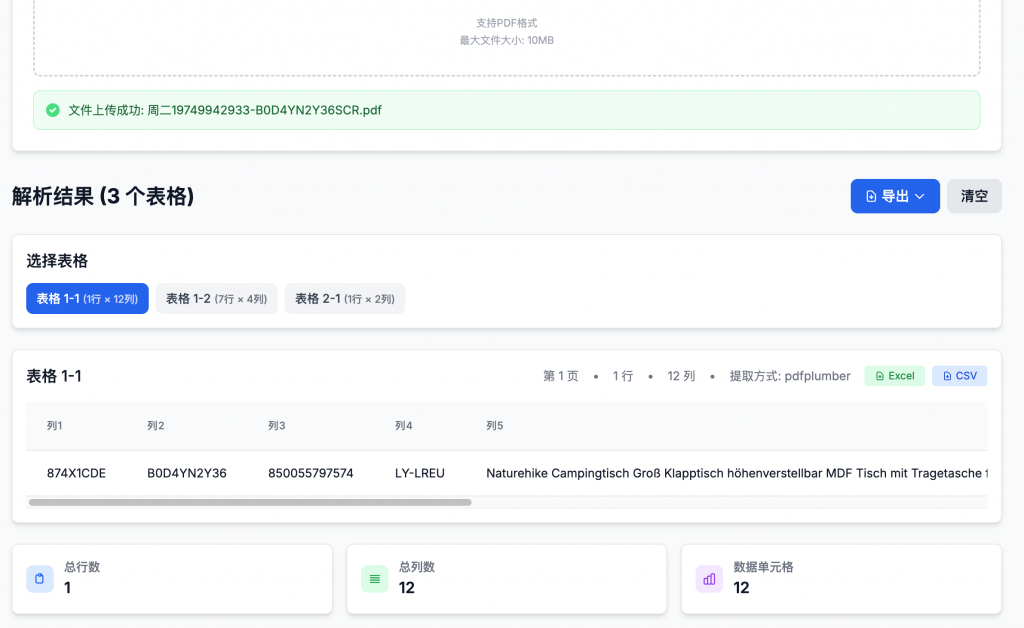Image resolution: width=1024 pixels, height=628 pixels.
Task: Click the horizontal scrollbar under the table
Action: click(x=250, y=502)
